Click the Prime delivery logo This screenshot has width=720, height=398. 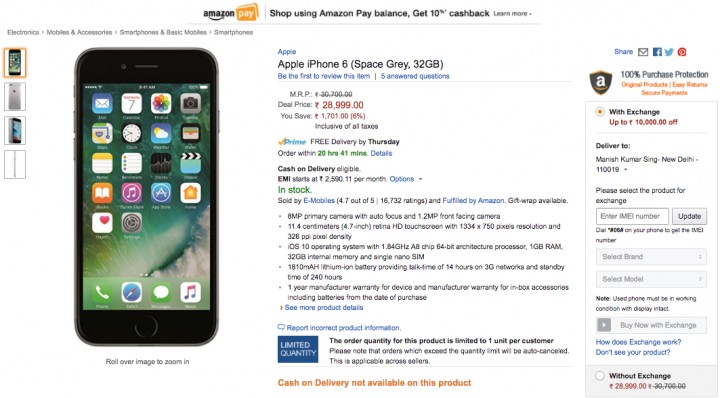pyautogui.click(x=292, y=142)
